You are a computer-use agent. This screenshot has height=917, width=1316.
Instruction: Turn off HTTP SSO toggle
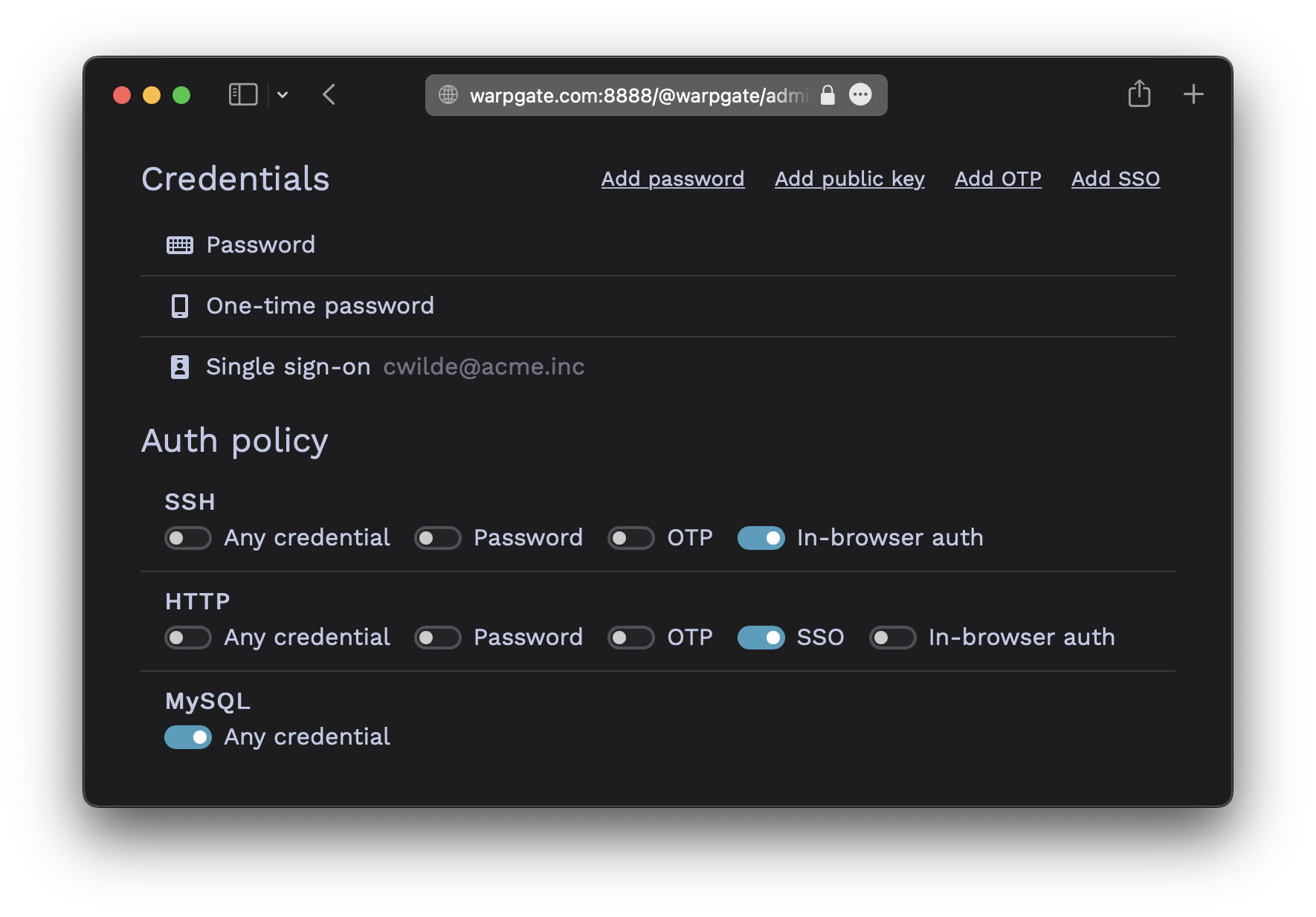(x=761, y=638)
